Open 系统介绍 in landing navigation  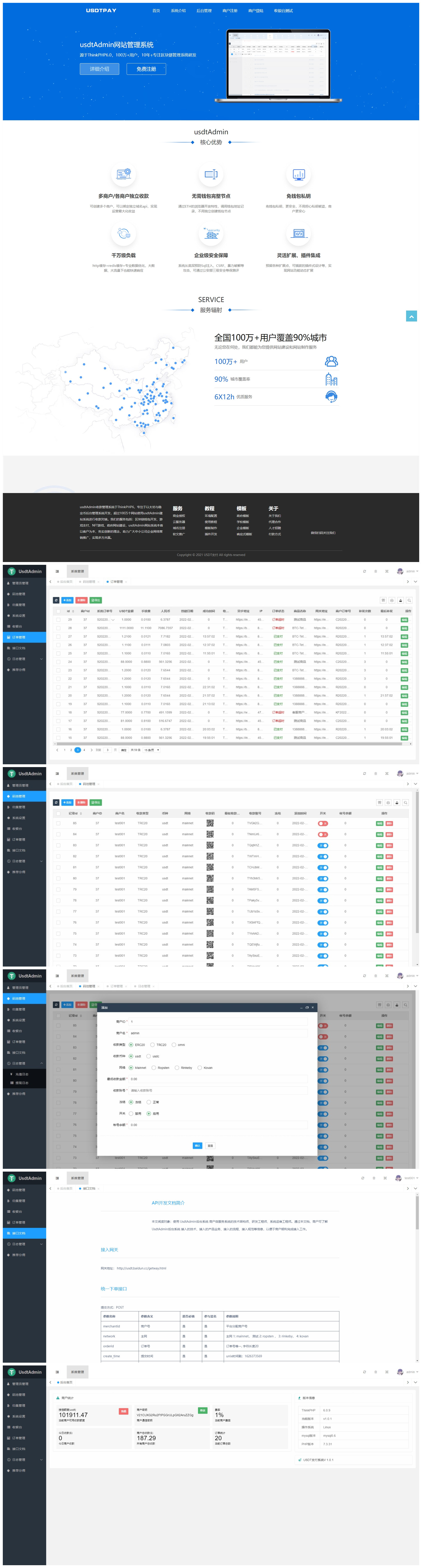[x=178, y=11]
